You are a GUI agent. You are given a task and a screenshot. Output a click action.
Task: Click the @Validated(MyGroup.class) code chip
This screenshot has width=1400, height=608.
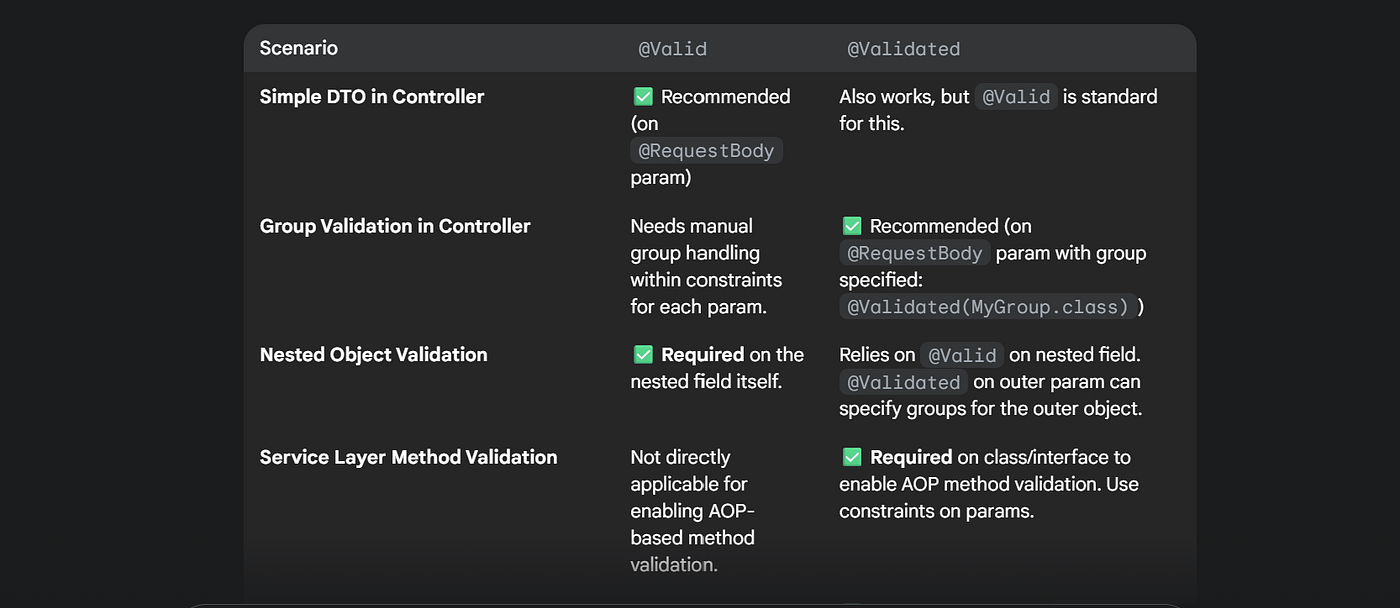[988, 307]
